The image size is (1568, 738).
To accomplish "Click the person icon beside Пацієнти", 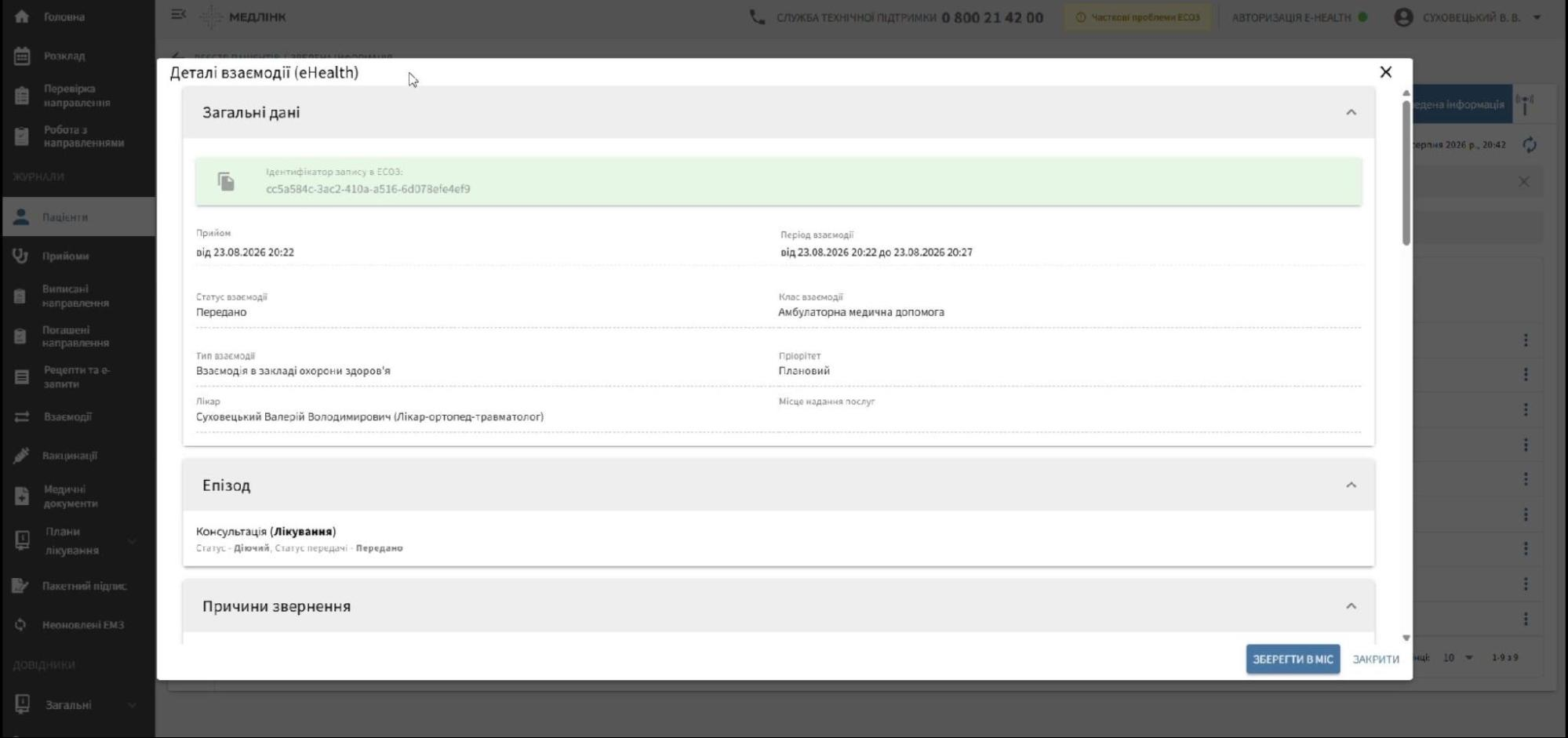I will point(21,216).
